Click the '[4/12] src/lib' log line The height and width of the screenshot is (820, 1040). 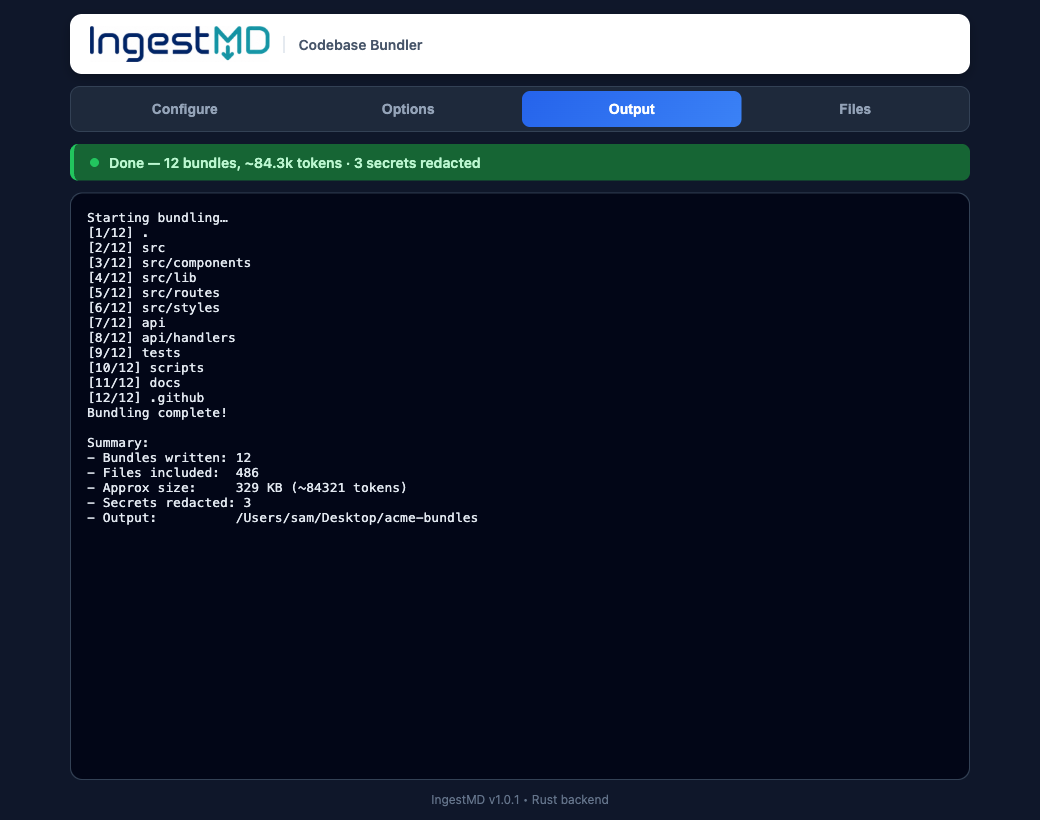pos(142,277)
